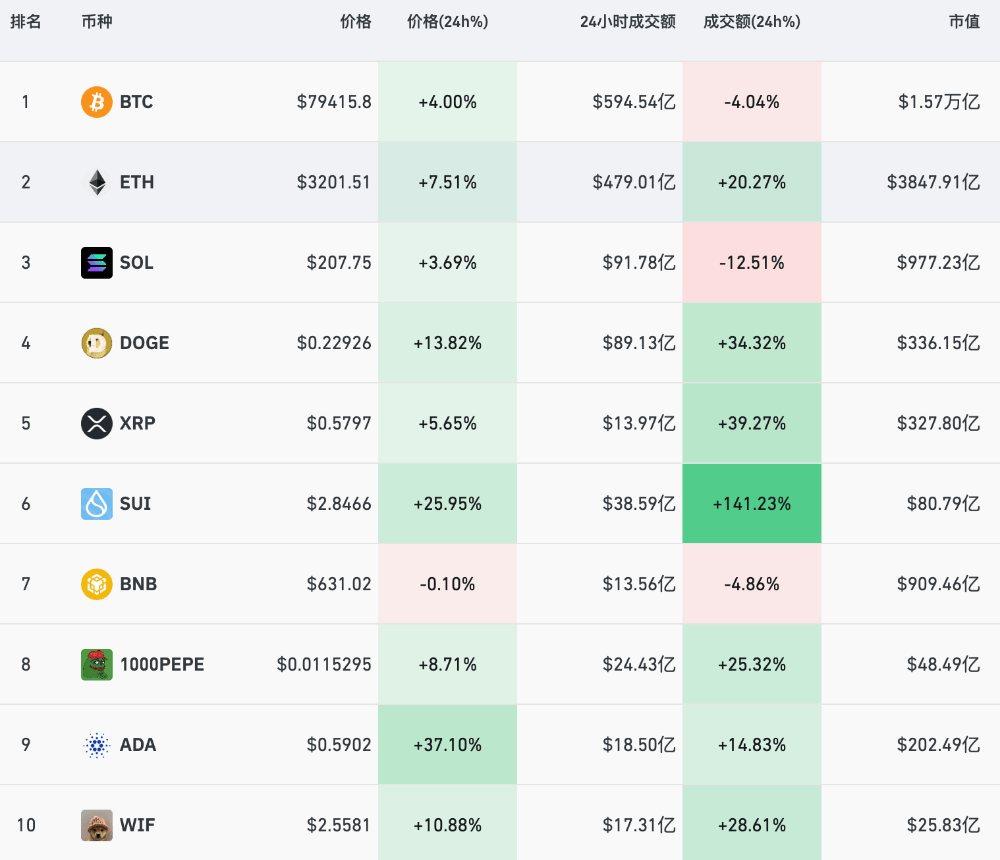Click the 排名 ranking column header

point(26,22)
